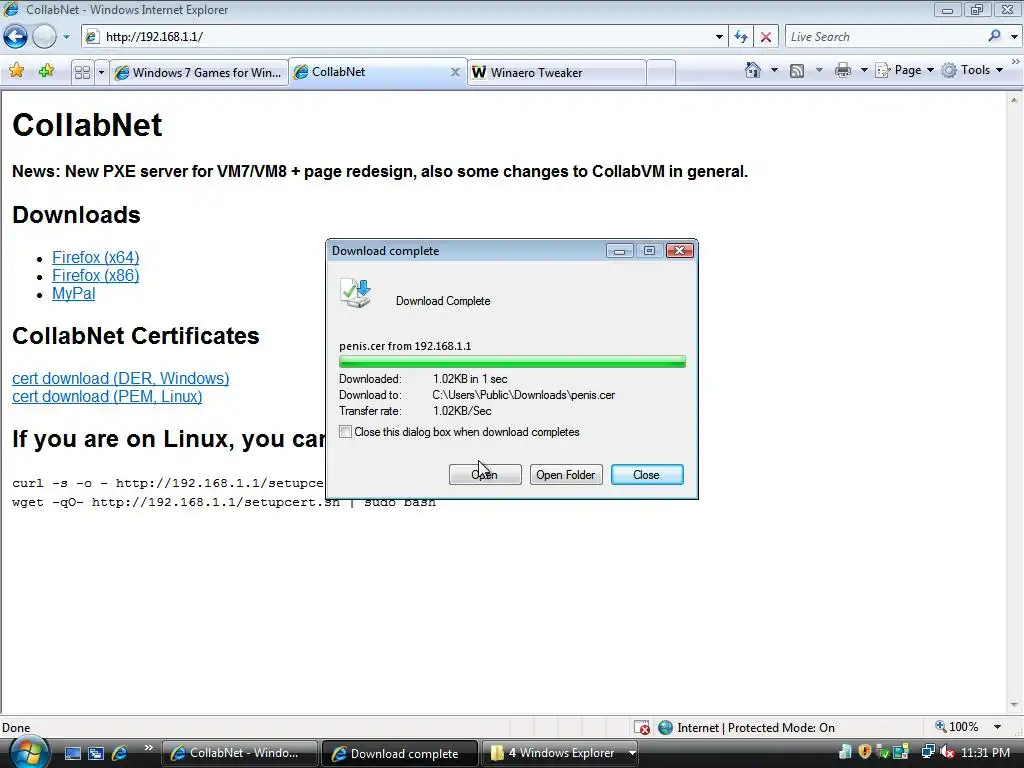Click the RSS feeds icon

tap(797, 71)
